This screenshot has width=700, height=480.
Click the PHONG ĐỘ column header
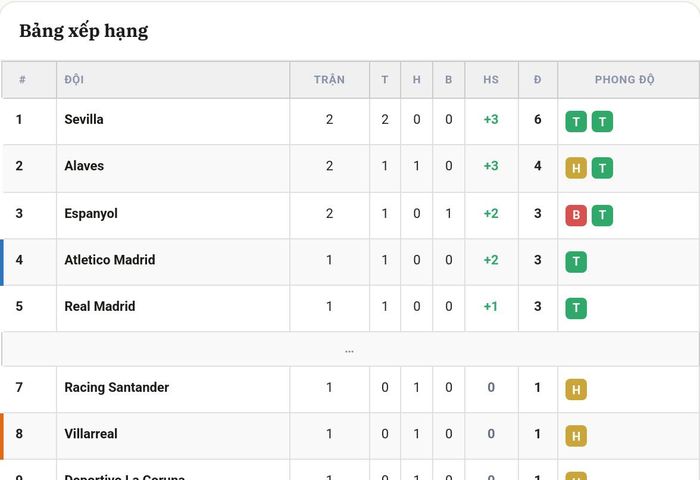(625, 79)
